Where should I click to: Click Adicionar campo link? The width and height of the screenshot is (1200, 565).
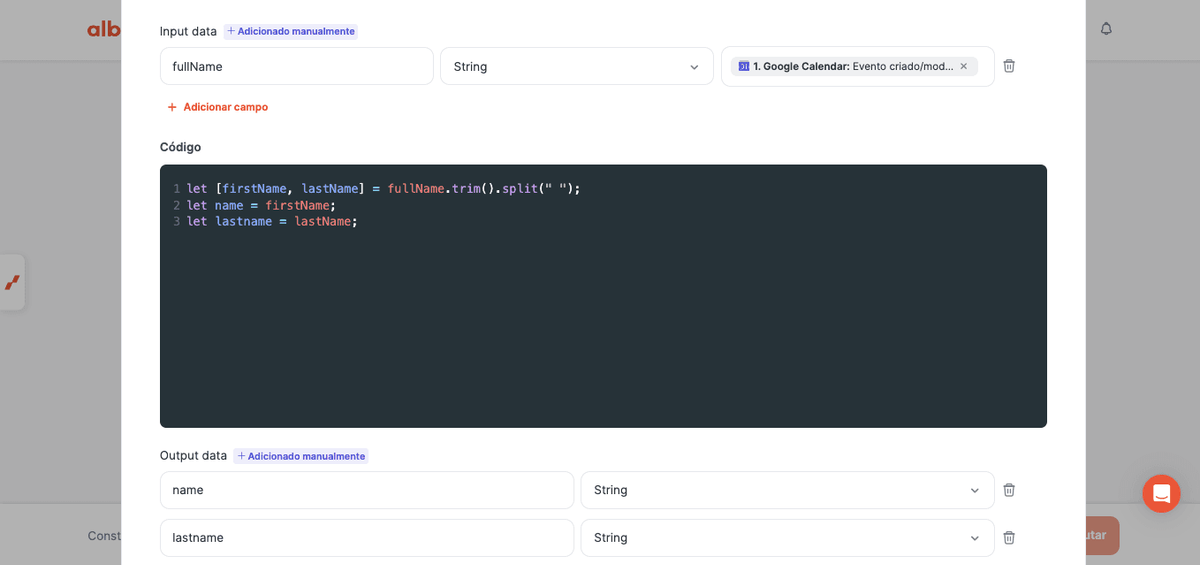[217, 107]
